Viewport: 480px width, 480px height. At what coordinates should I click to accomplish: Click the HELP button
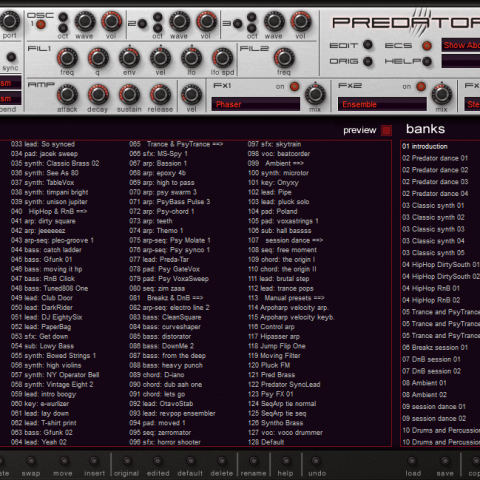pyautogui.click(x=427, y=61)
